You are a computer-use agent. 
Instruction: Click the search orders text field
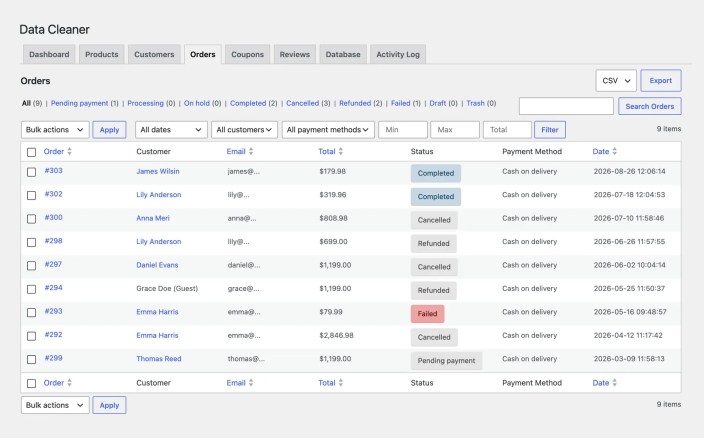[566, 106]
